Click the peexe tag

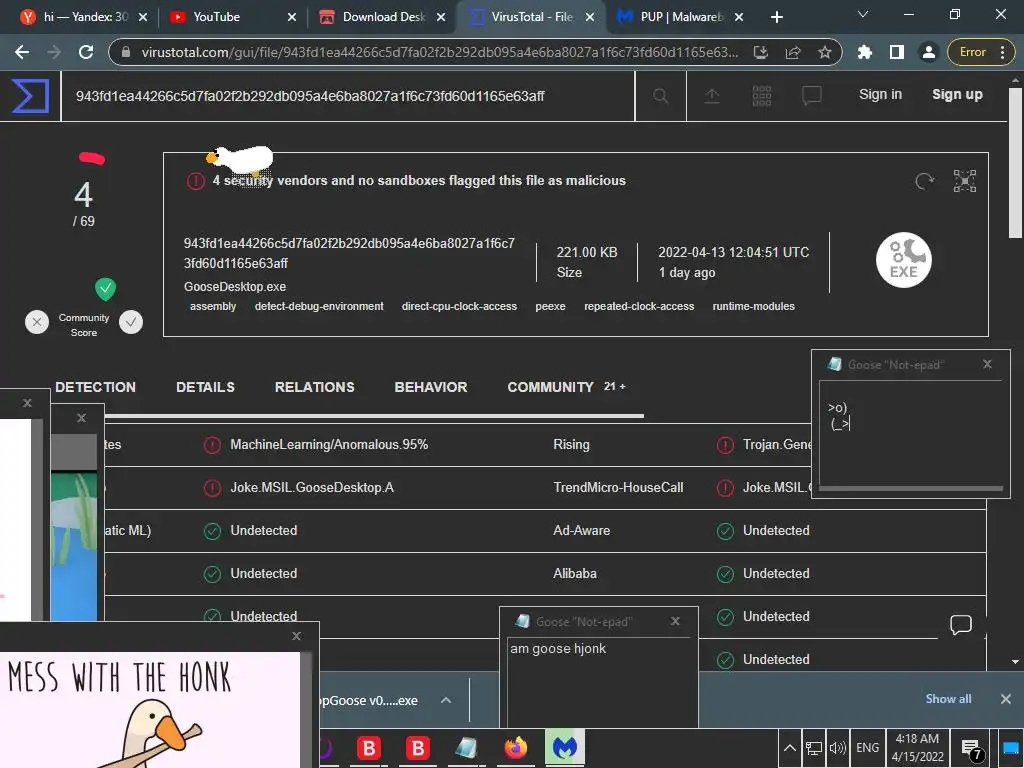(551, 306)
